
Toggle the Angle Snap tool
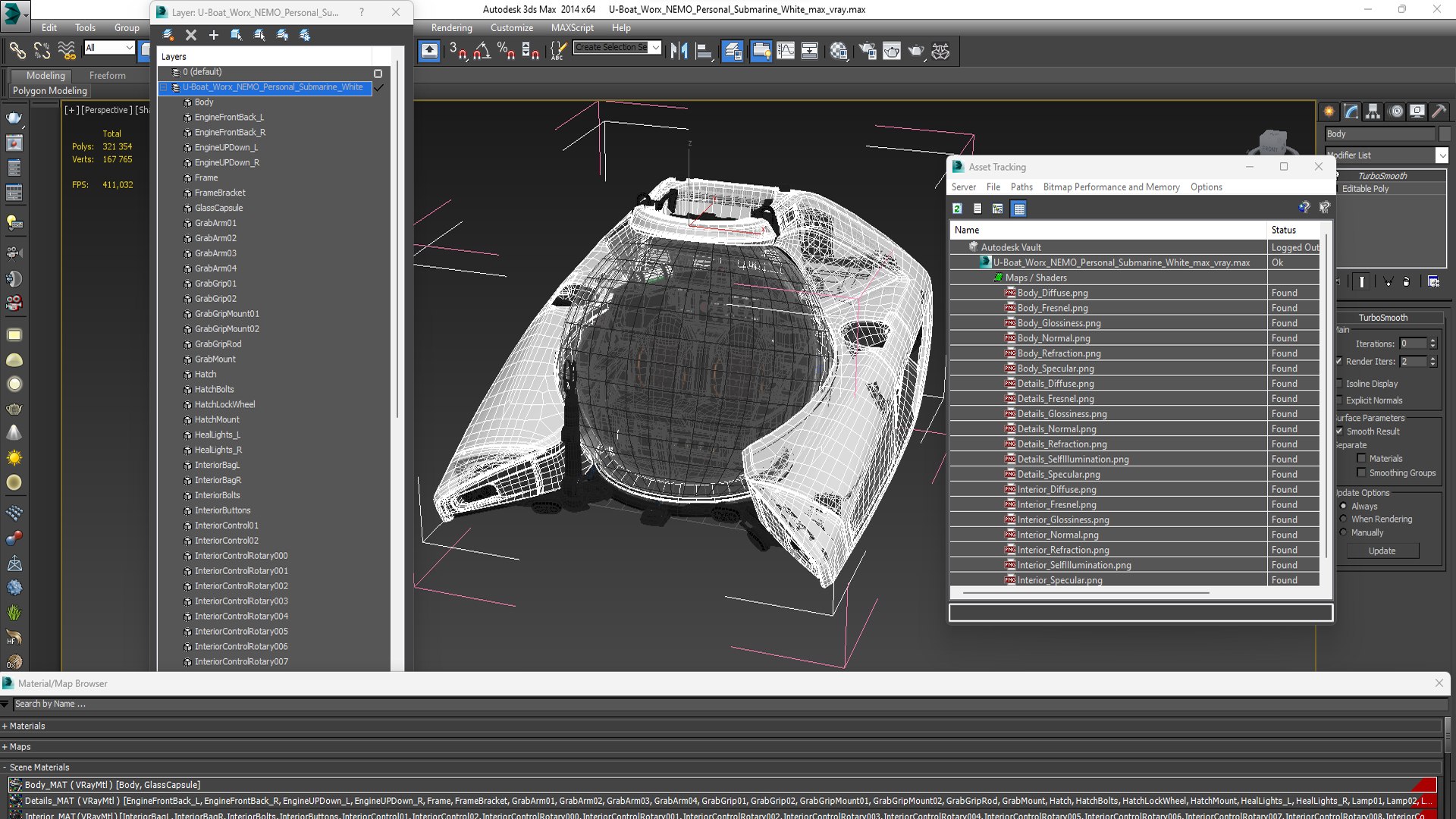pos(482,51)
